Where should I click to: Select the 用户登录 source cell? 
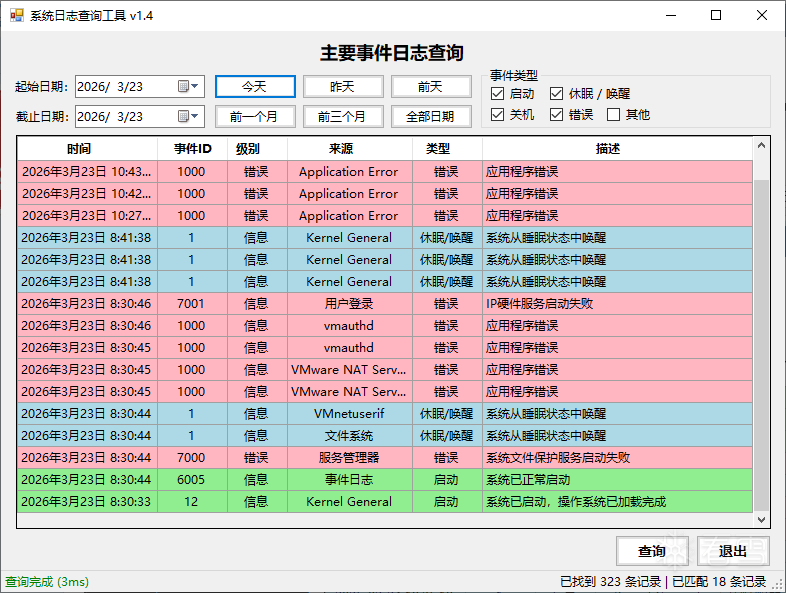click(349, 304)
